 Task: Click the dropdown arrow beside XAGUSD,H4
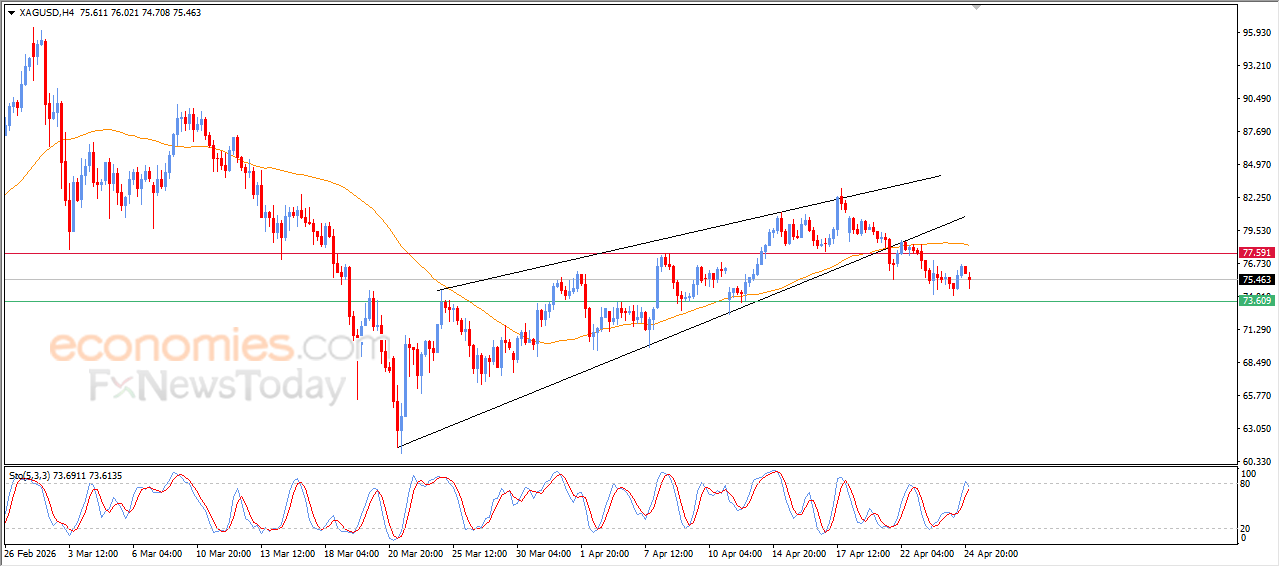coord(12,13)
